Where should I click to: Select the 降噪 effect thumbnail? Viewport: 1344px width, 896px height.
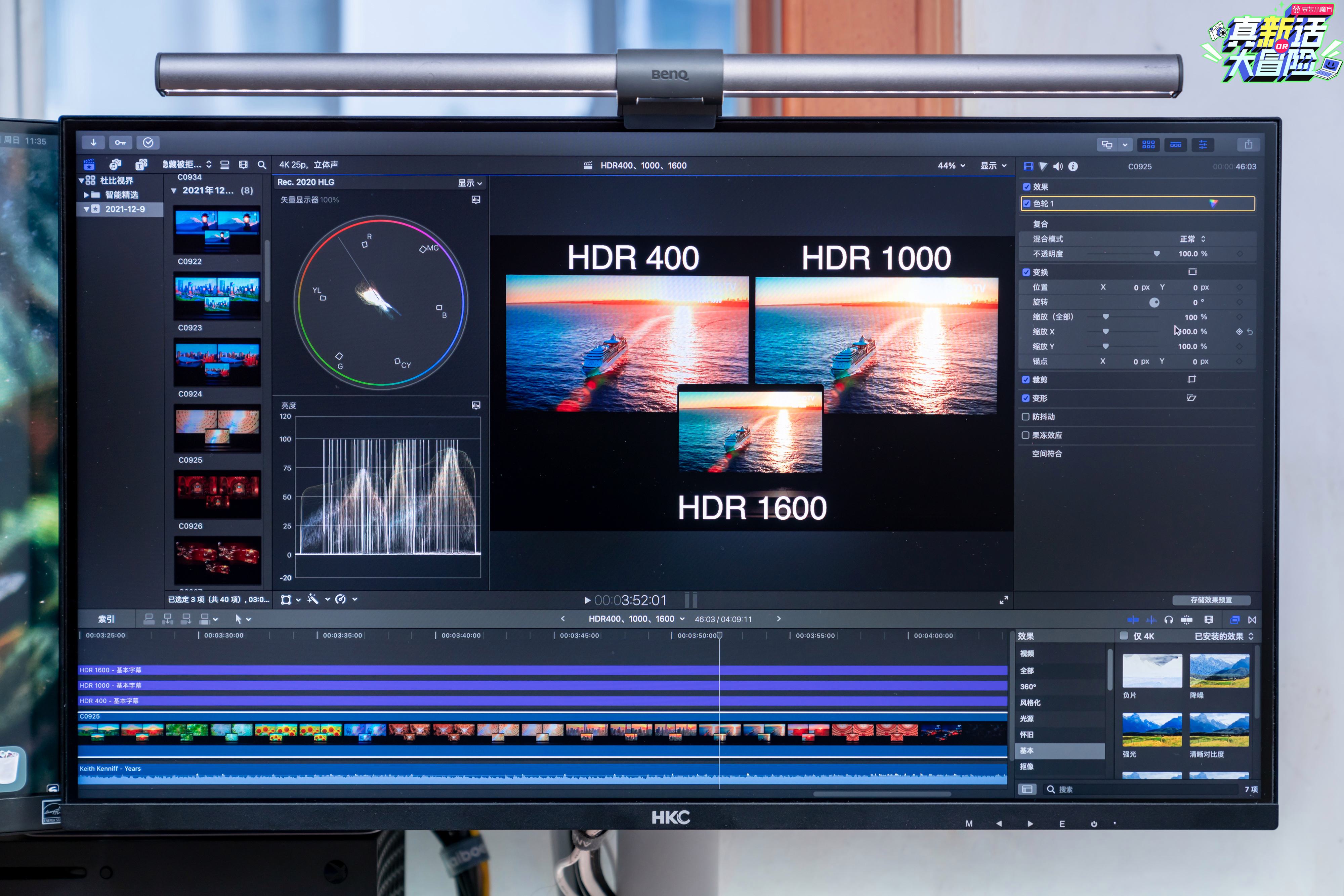tap(1219, 671)
